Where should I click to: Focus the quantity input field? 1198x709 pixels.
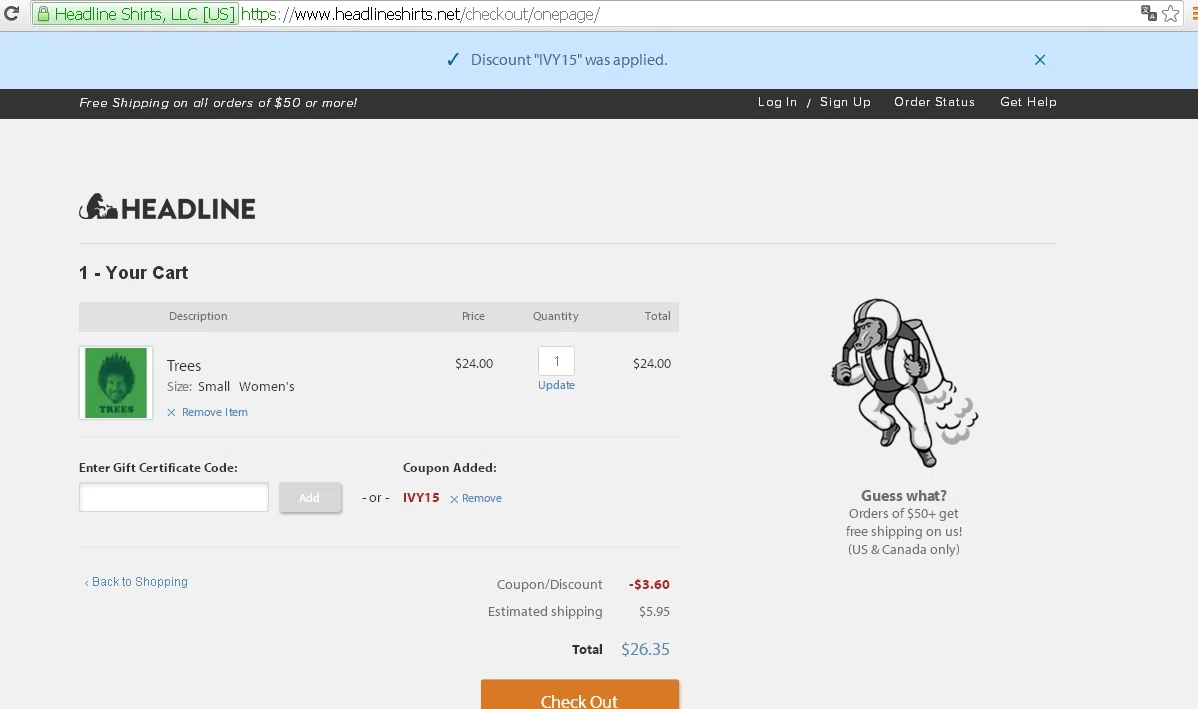coord(556,361)
